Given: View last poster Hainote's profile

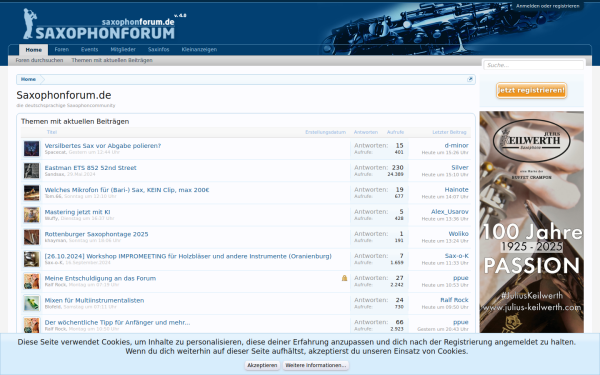Looking at the screenshot, I should (456, 190).
